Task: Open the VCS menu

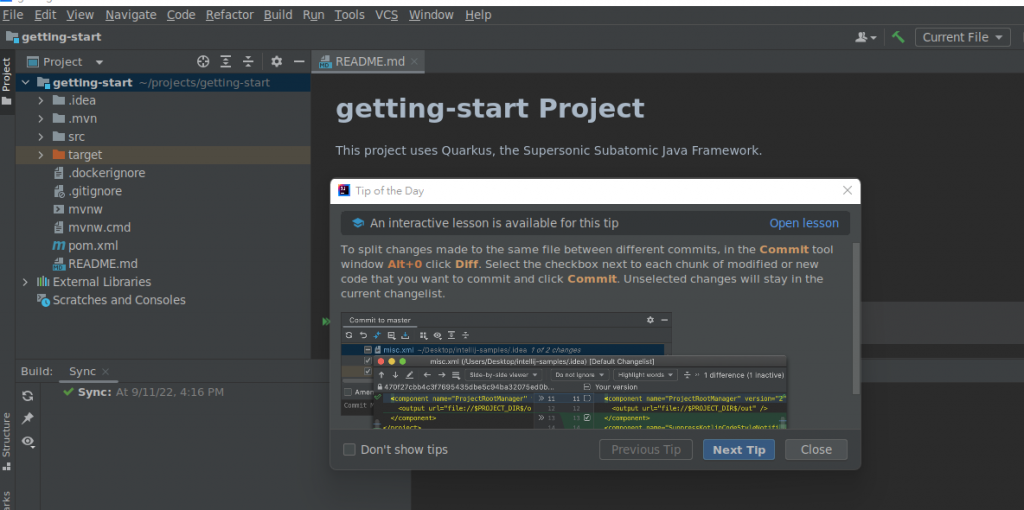Action: coord(387,14)
